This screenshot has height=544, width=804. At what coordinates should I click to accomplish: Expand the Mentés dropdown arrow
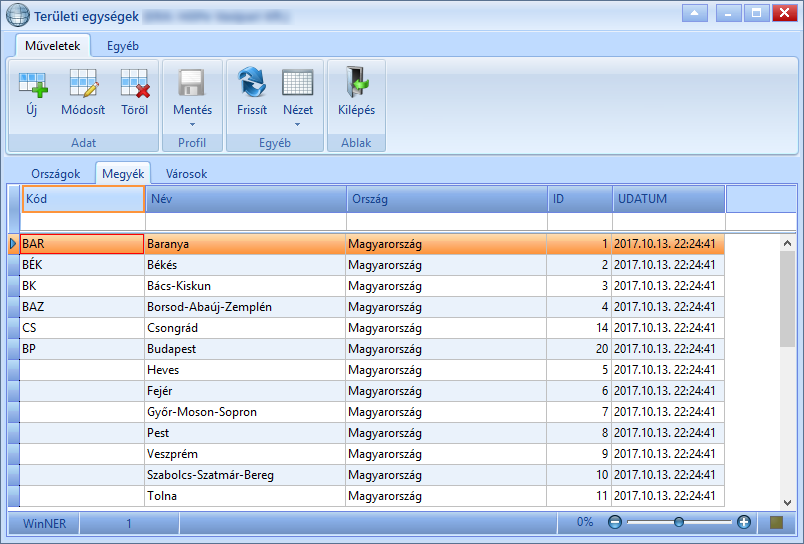192,125
